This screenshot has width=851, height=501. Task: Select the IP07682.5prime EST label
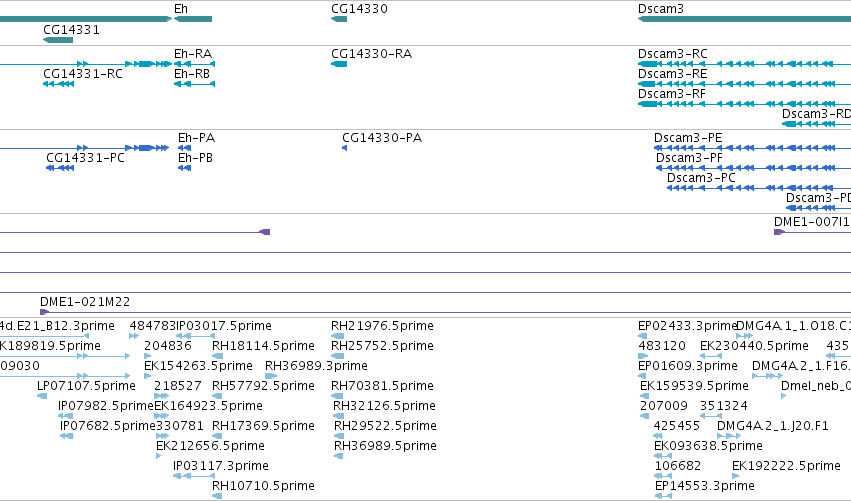(107, 426)
